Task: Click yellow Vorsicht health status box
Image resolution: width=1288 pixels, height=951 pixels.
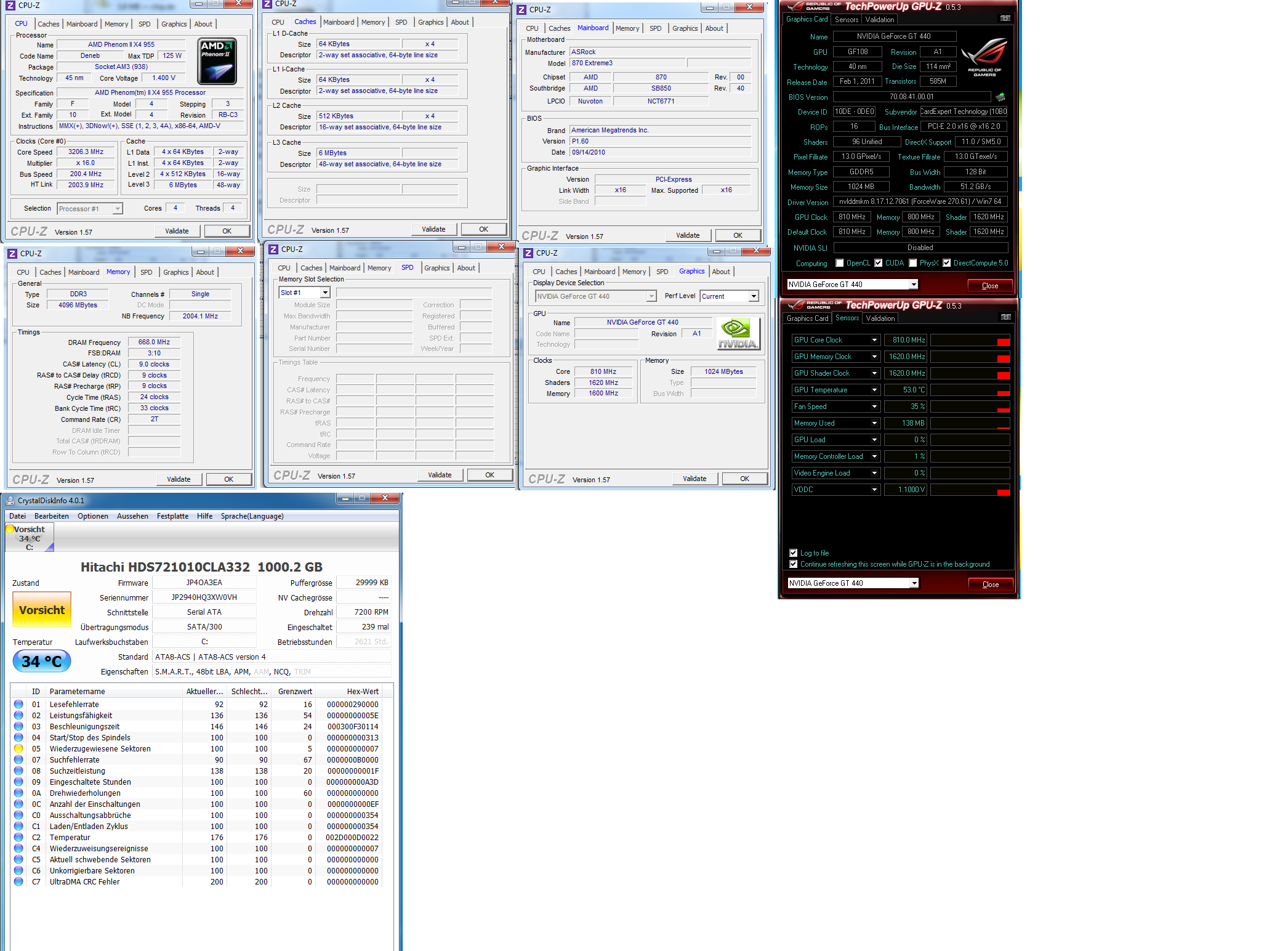Action: (x=42, y=610)
